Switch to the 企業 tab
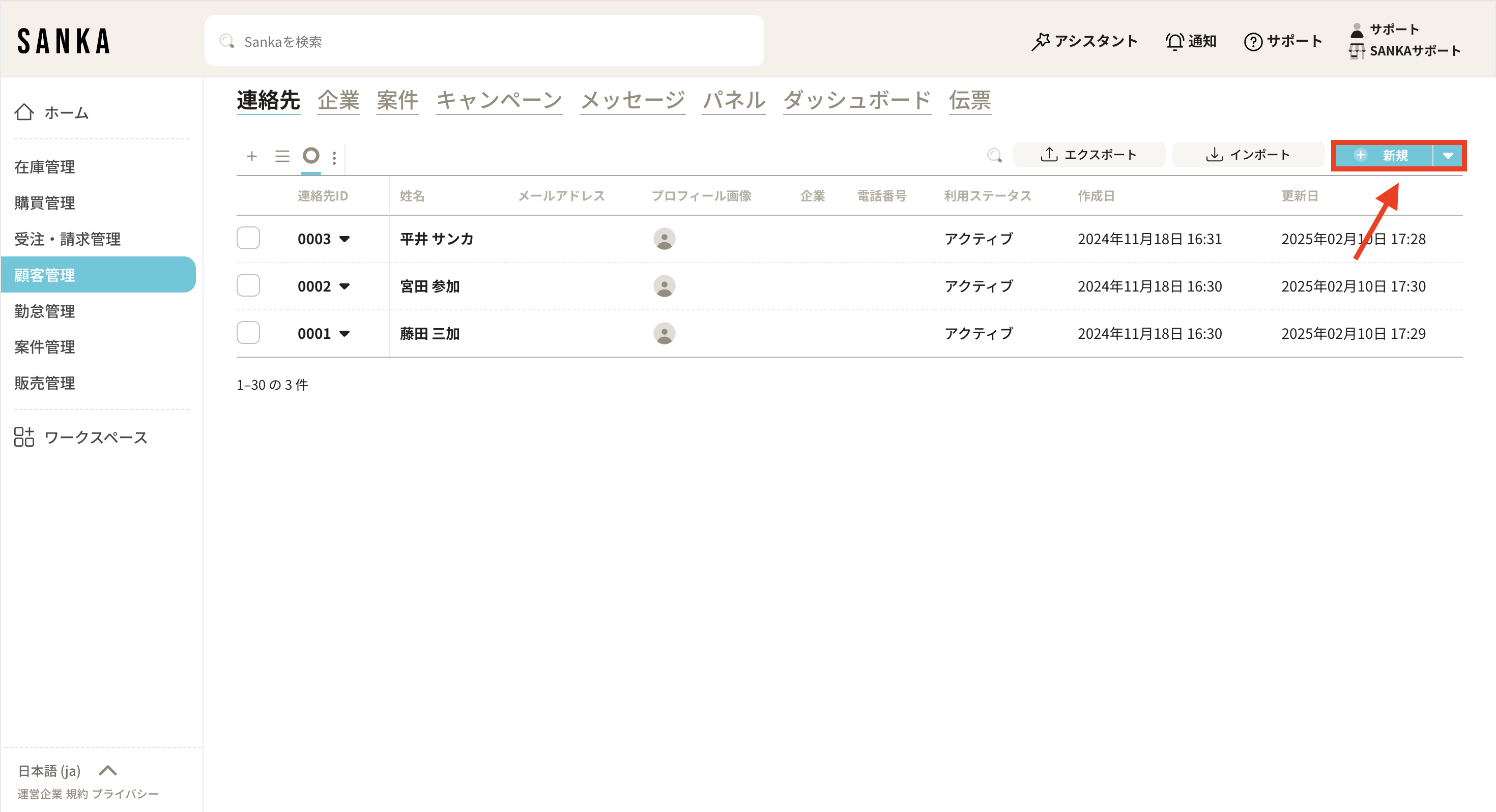The height and width of the screenshot is (812, 1496). (338, 100)
